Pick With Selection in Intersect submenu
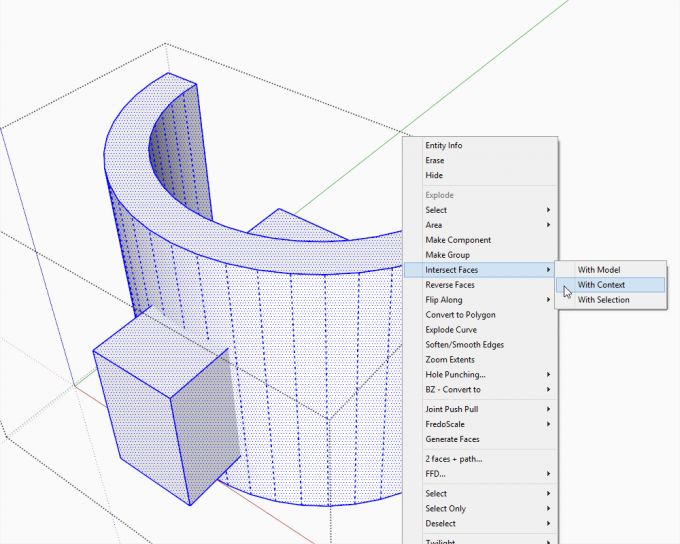Screen dimensions: 680x544 tap(603, 300)
